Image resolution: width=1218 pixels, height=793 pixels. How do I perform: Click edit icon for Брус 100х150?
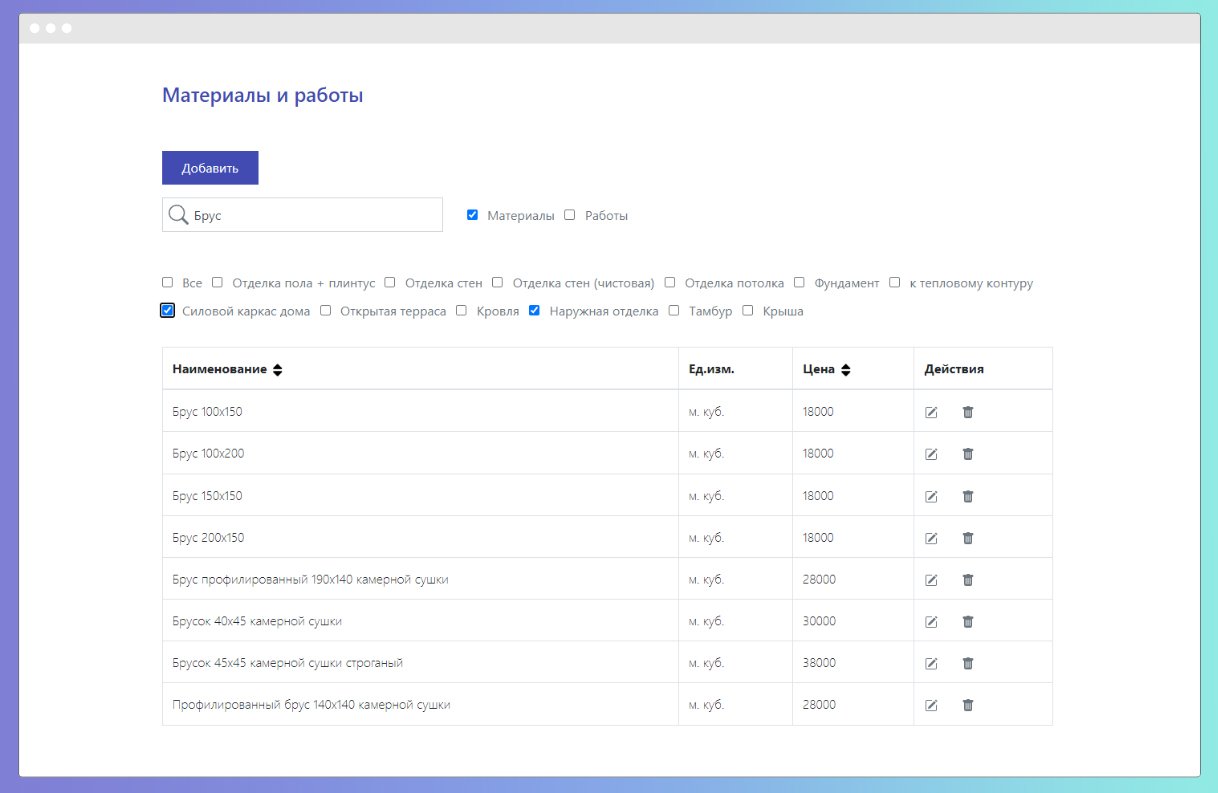931,412
